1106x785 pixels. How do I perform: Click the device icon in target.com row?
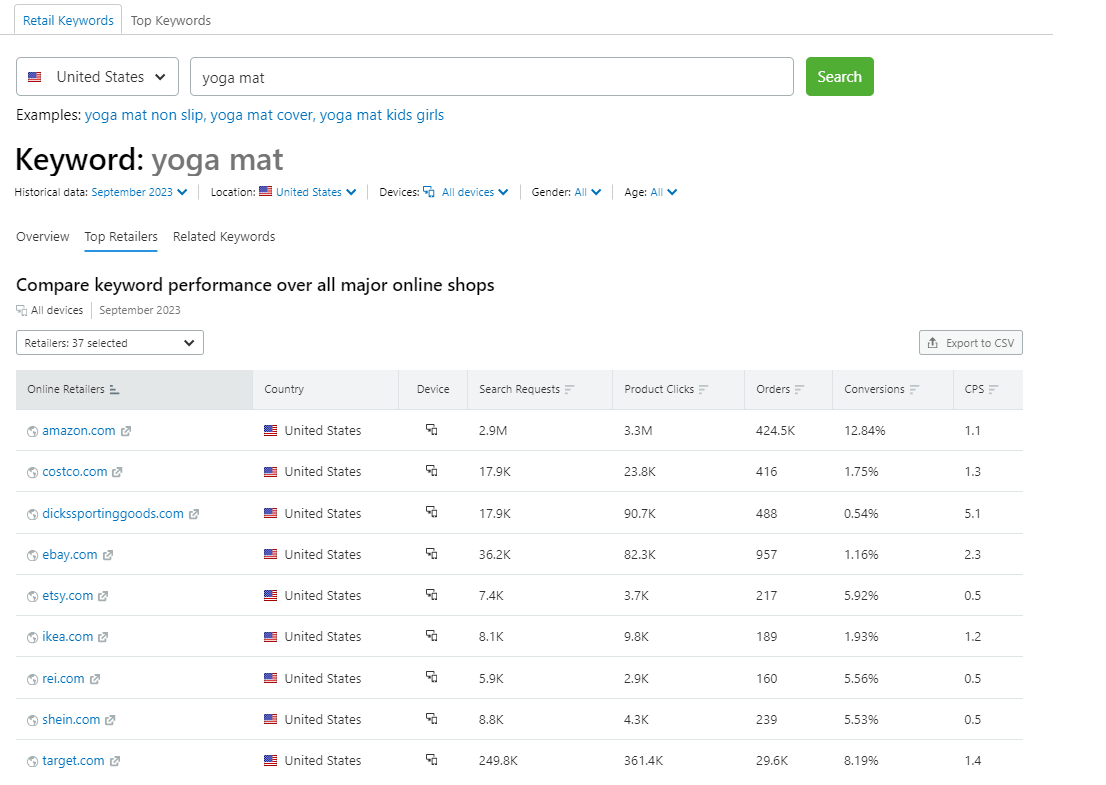point(432,760)
